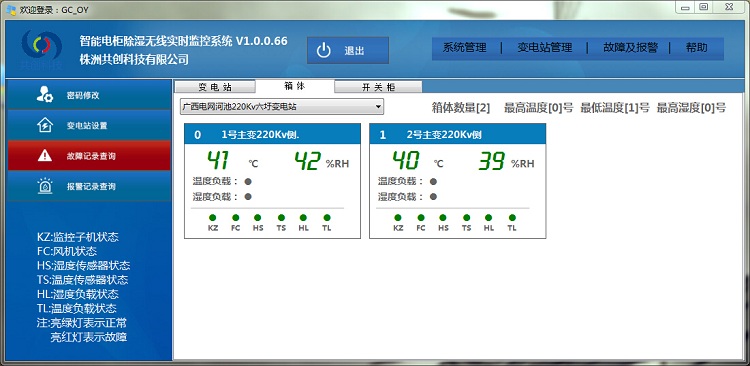Select box header 1号主变220Kv侧
750x366 pixels.
273,135
